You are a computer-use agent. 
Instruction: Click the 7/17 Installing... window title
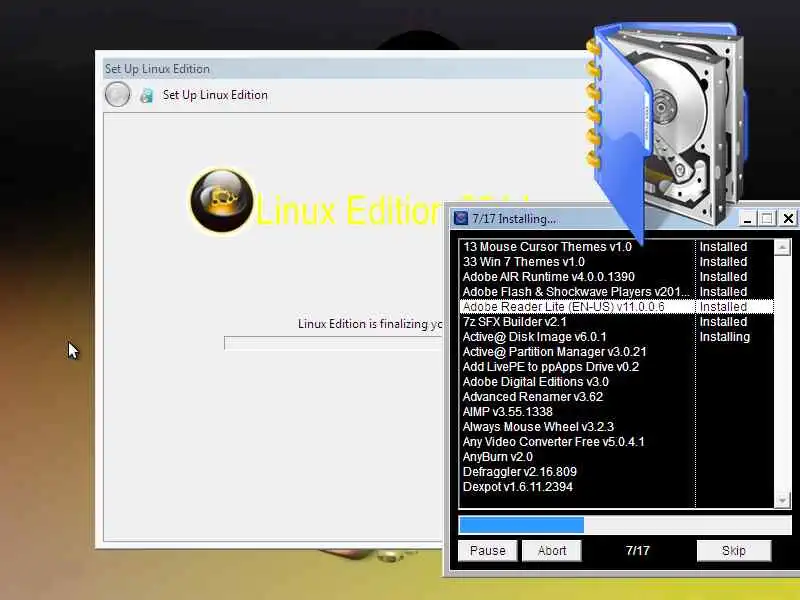click(514, 219)
